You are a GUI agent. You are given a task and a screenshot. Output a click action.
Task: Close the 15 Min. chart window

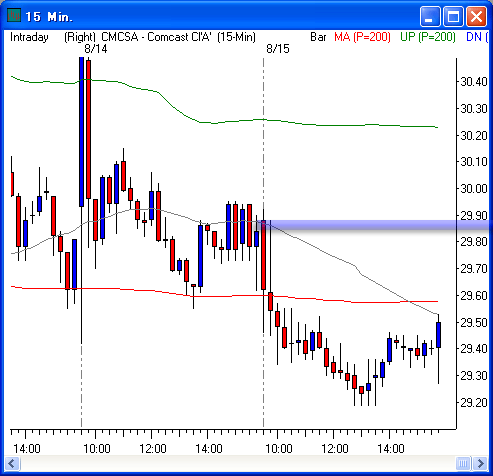(476, 16)
